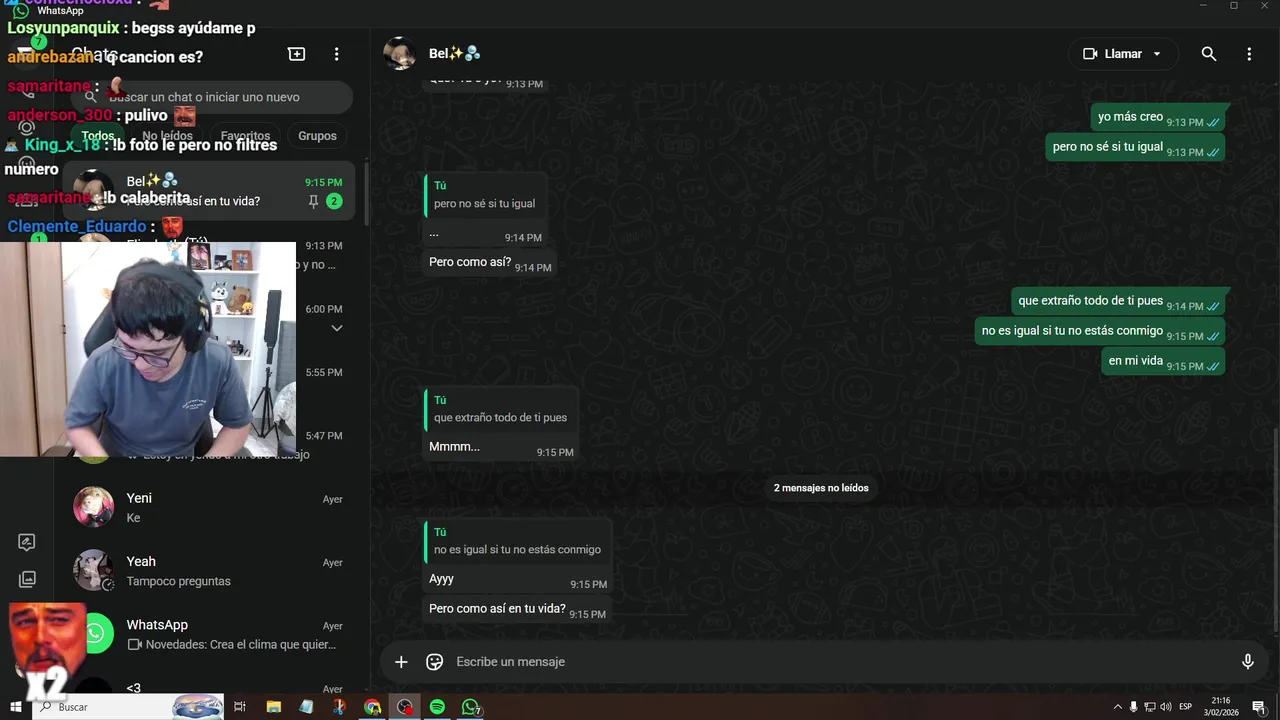Filter chats by the Grupos tab
Image resolution: width=1280 pixels, height=720 pixels.
[317, 136]
